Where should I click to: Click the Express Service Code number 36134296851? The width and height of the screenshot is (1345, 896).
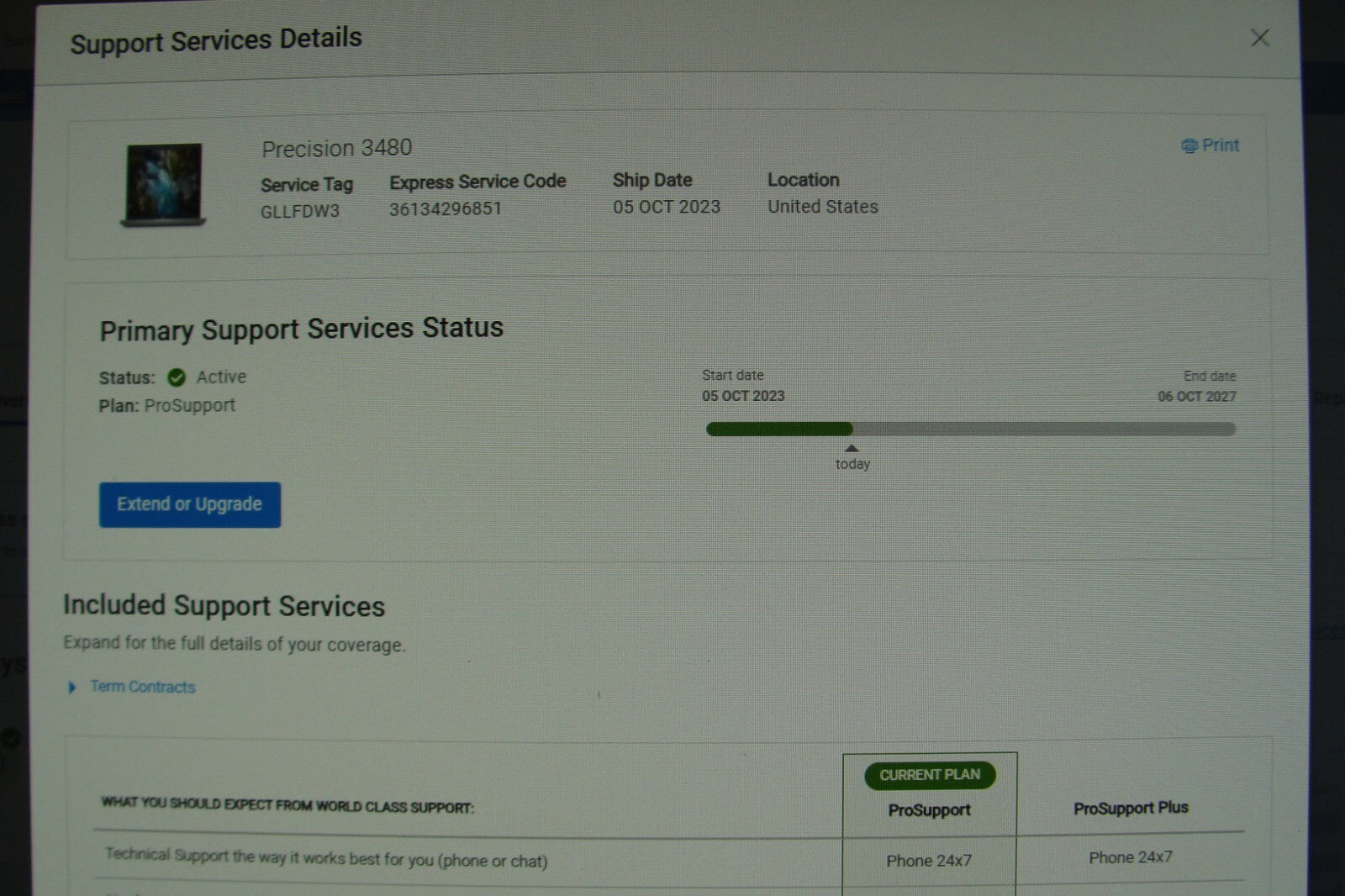coord(445,208)
